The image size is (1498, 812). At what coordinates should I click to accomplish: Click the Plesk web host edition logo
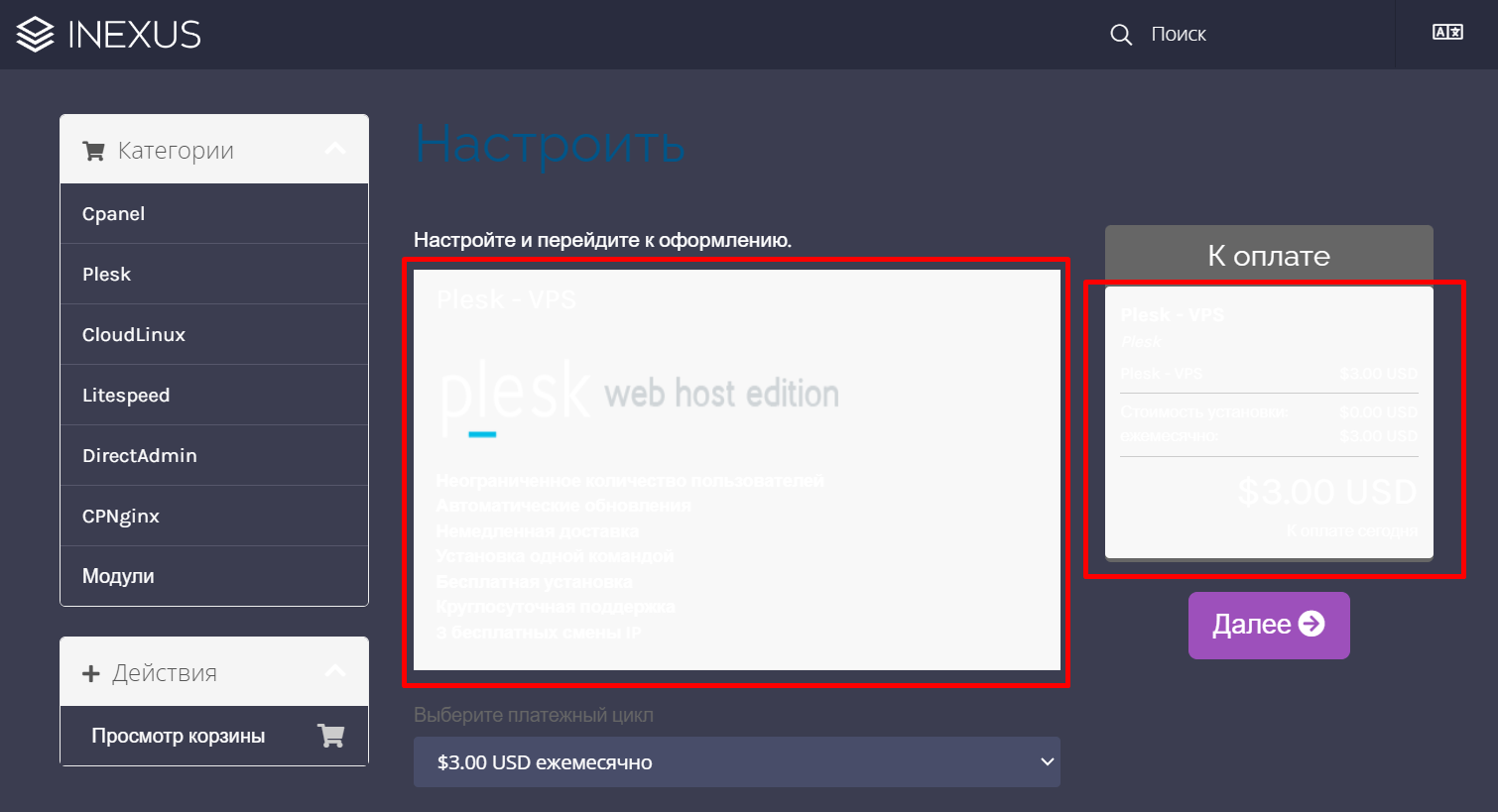[x=640, y=397]
